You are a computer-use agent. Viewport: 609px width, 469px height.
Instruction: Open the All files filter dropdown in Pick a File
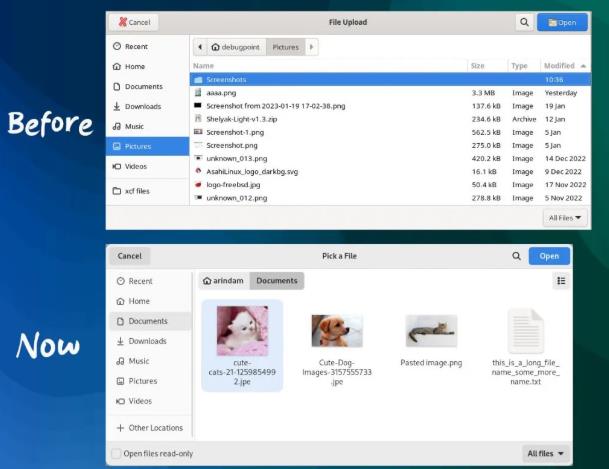[545, 453]
